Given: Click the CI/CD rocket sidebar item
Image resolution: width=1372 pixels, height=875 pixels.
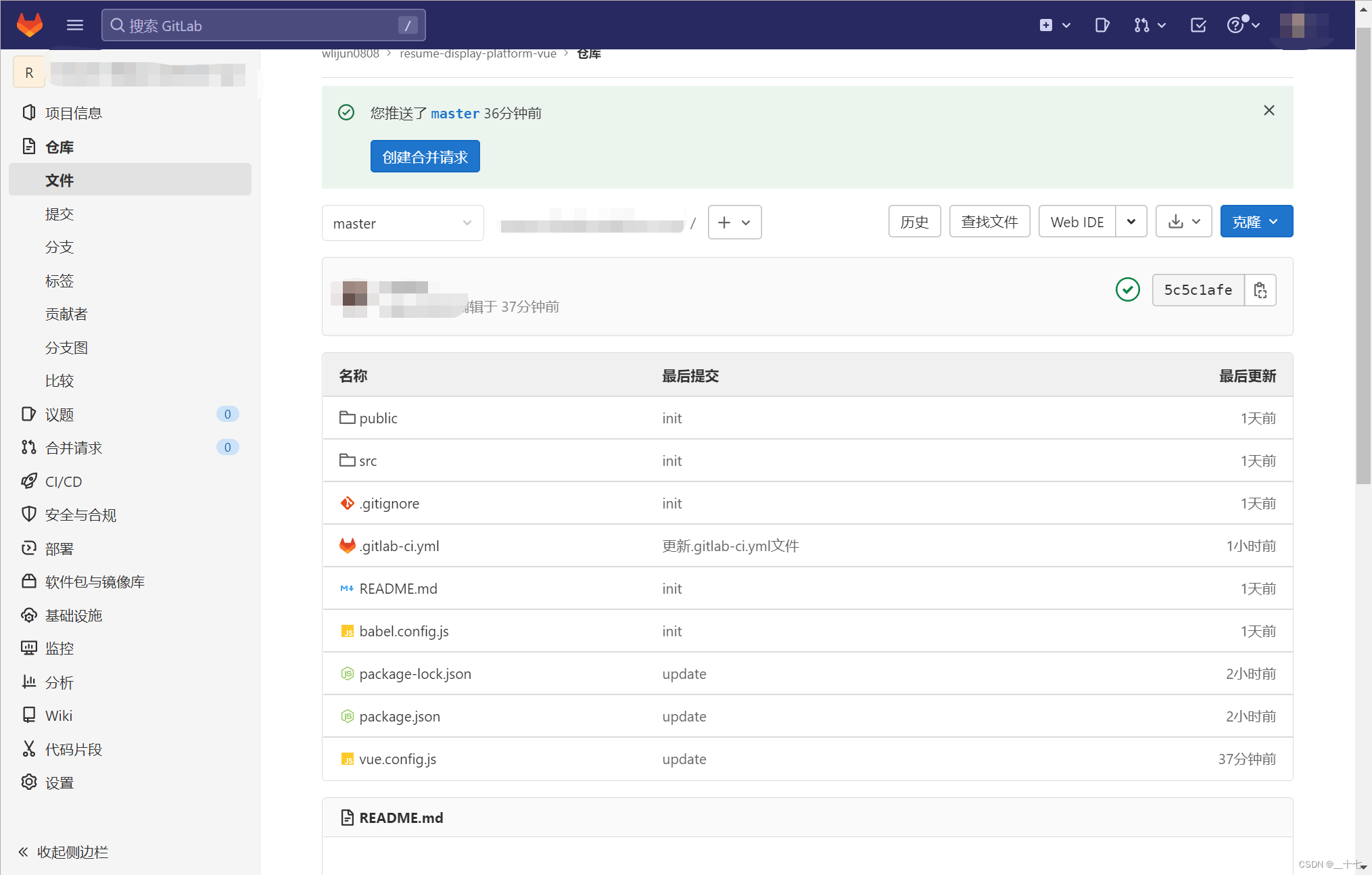Looking at the screenshot, I should click(x=64, y=481).
